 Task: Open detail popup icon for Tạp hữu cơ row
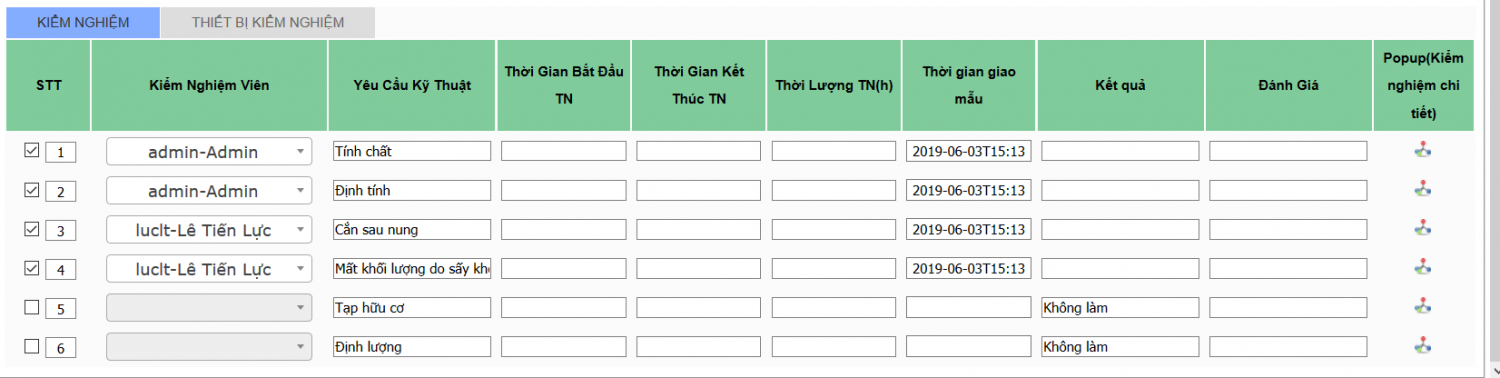[x=1423, y=306]
